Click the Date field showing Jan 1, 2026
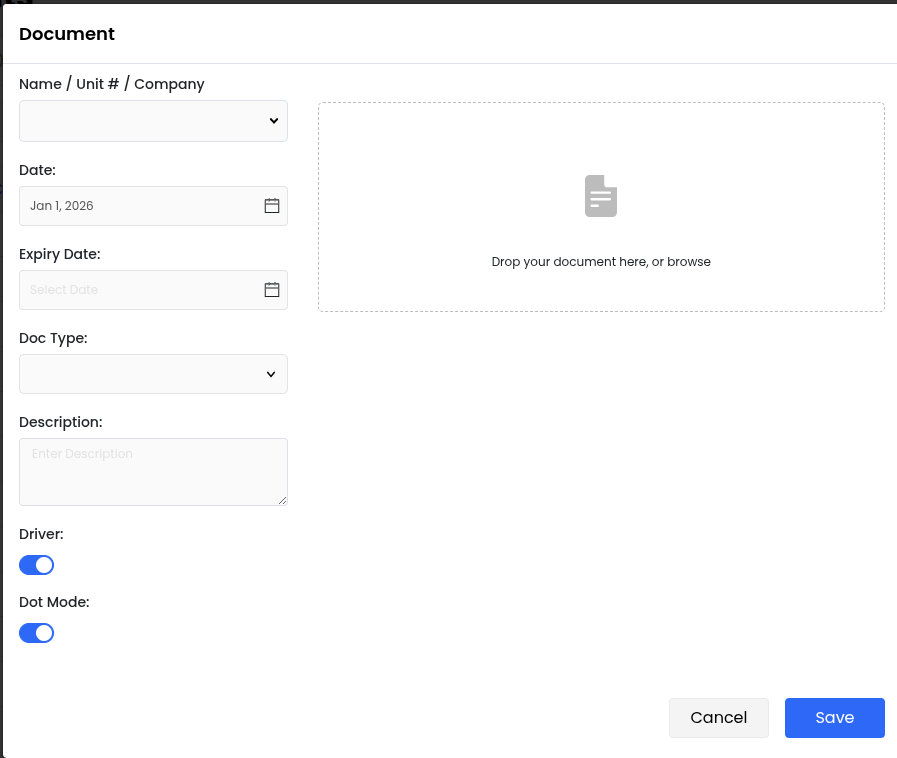This screenshot has width=897, height=758. click(140, 206)
